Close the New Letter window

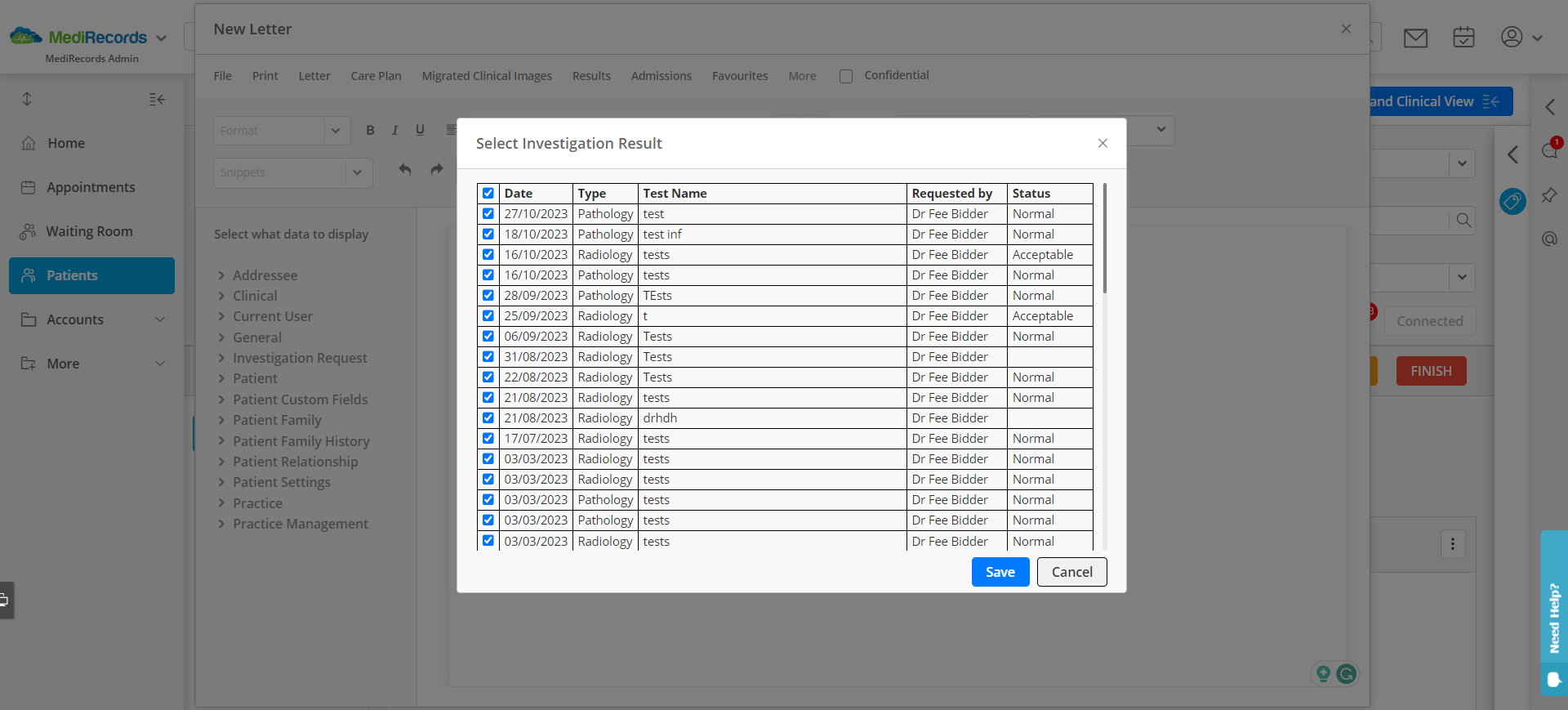tap(1346, 29)
